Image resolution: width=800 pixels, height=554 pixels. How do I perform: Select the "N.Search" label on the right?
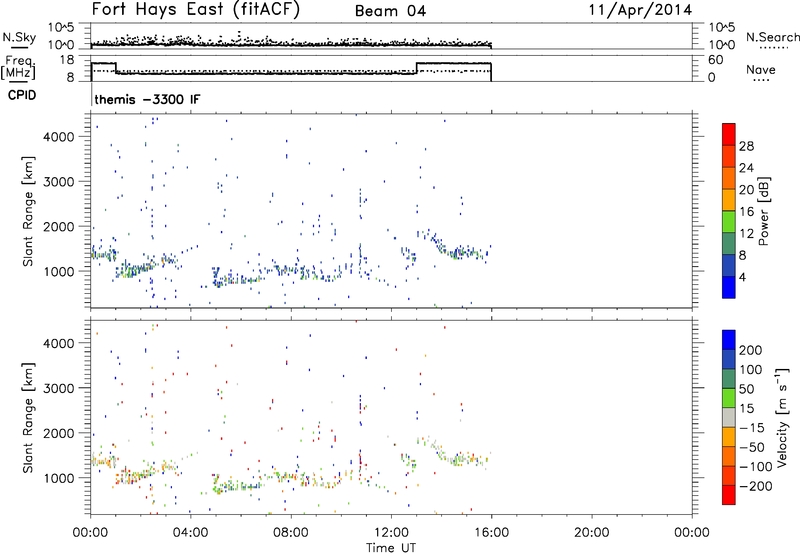coord(772,37)
